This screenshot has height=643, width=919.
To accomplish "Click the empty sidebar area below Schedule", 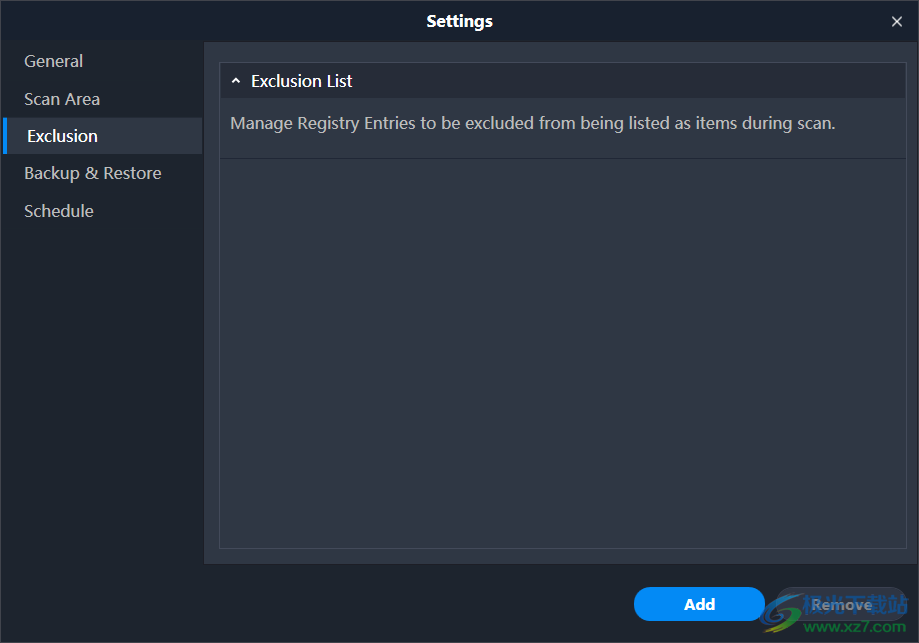I will click(103, 399).
